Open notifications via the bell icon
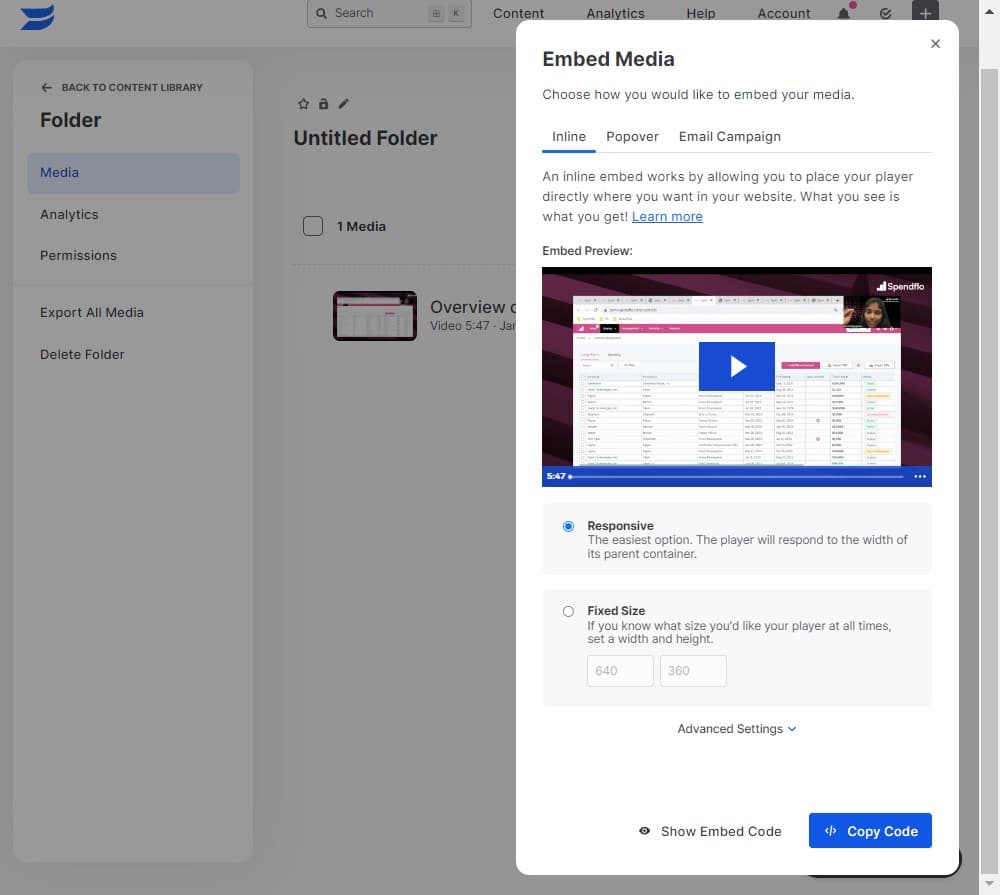 [x=843, y=14]
